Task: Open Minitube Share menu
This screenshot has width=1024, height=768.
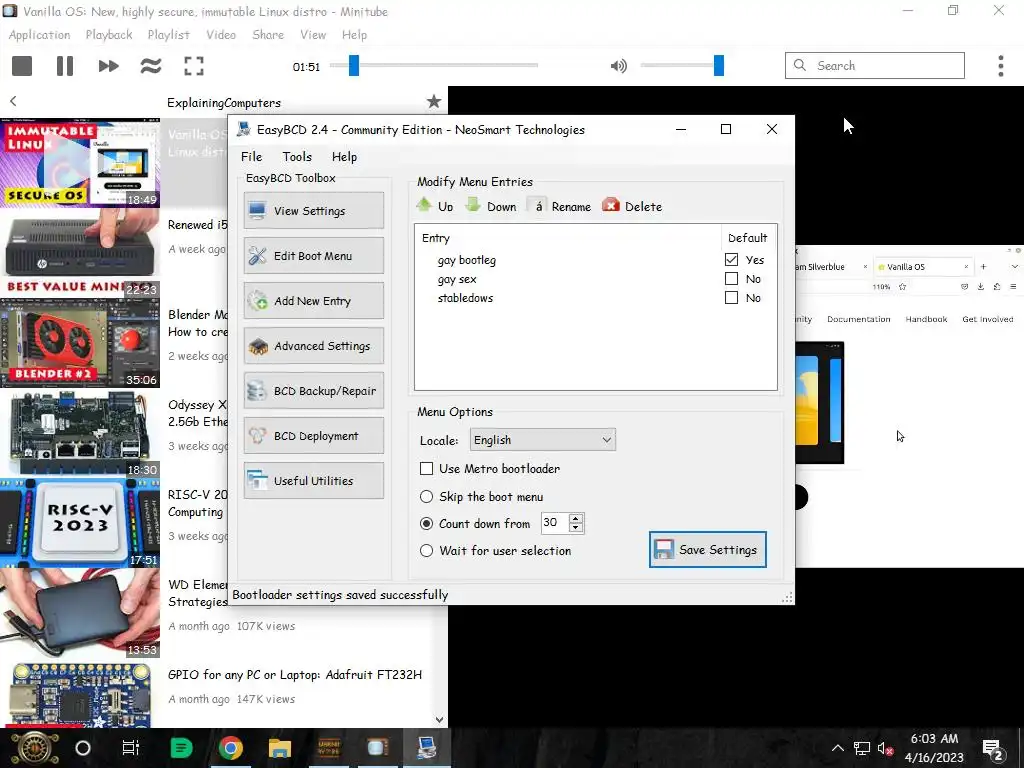Action: coord(268,35)
